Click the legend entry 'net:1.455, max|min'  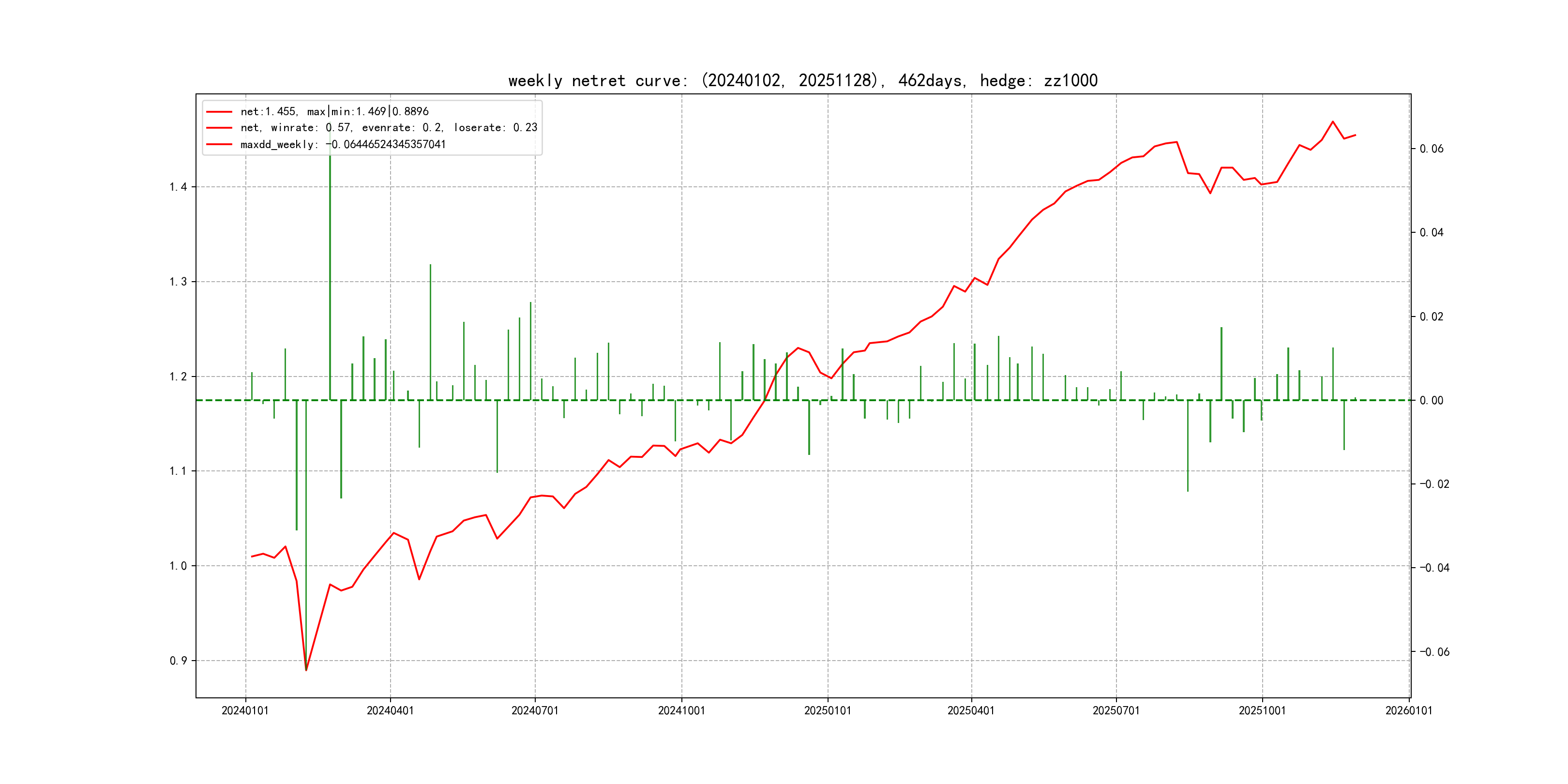tap(334, 111)
